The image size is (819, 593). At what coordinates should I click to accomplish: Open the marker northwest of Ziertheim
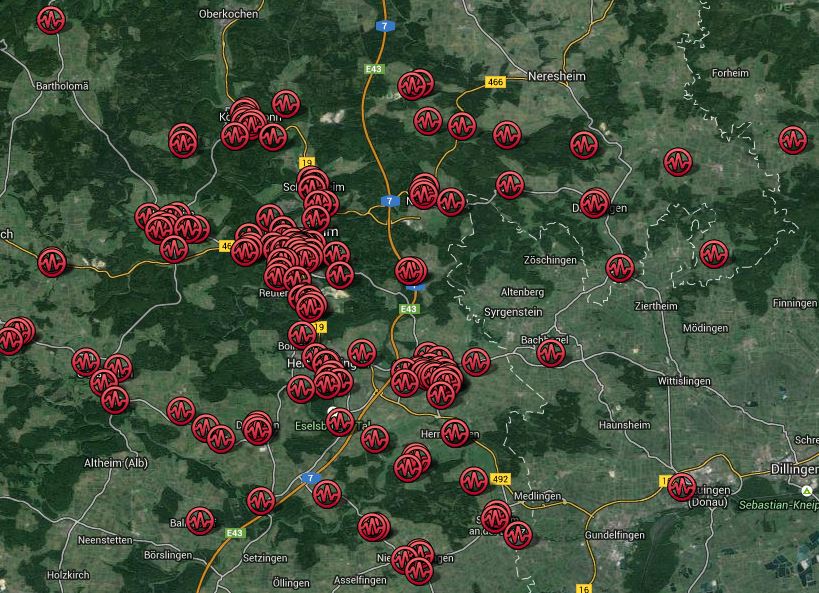click(620, 268)
